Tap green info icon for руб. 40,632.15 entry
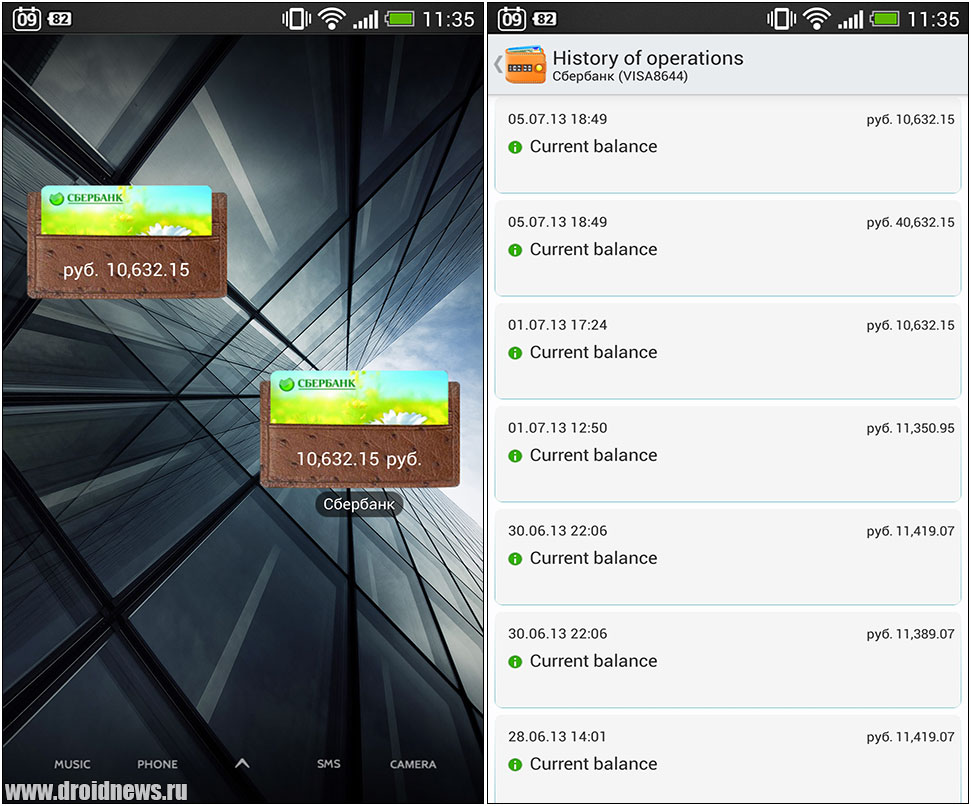This screenshot has width=971, height=806. tap(515, 250)
